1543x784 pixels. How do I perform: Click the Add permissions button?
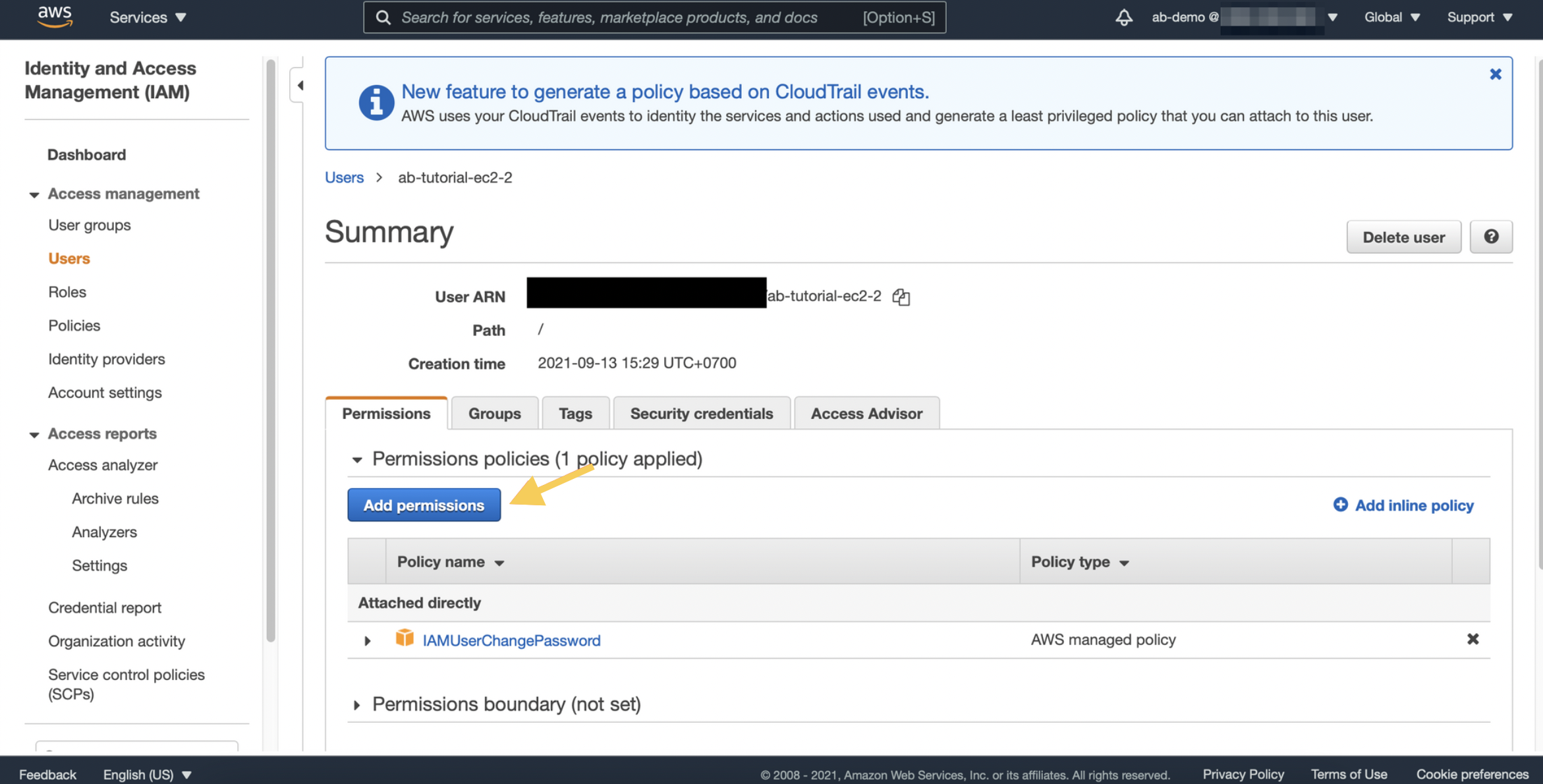click(x=424, y=505)
